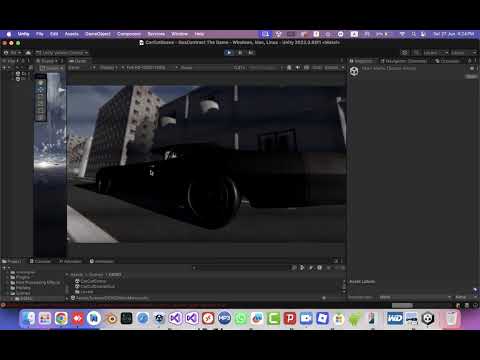The height and width of the screenshot is (360, 480).
Task: Toggle the Stats overlay button
Action: point(317,68)
